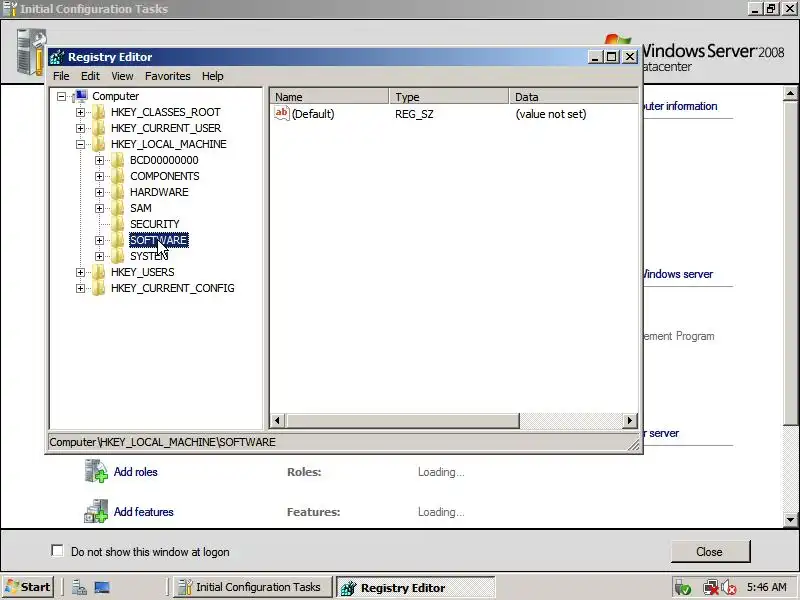Click the Registry Editor taskbar button
This screenshot has width=800, height=600.
415,587
